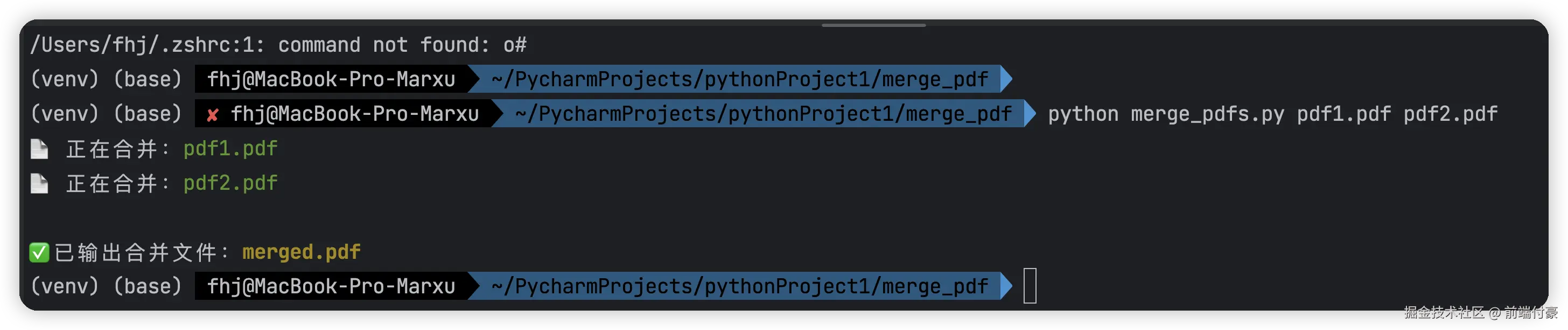Click the 掘金技术社区 watermark text

tap(1443, 313)
